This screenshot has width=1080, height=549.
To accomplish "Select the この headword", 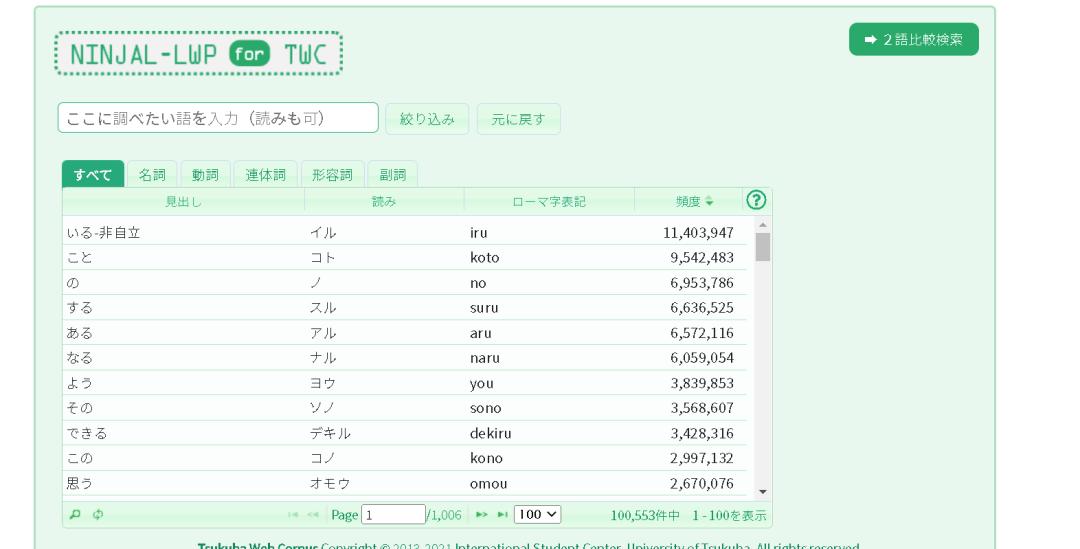I will point(79,458).
